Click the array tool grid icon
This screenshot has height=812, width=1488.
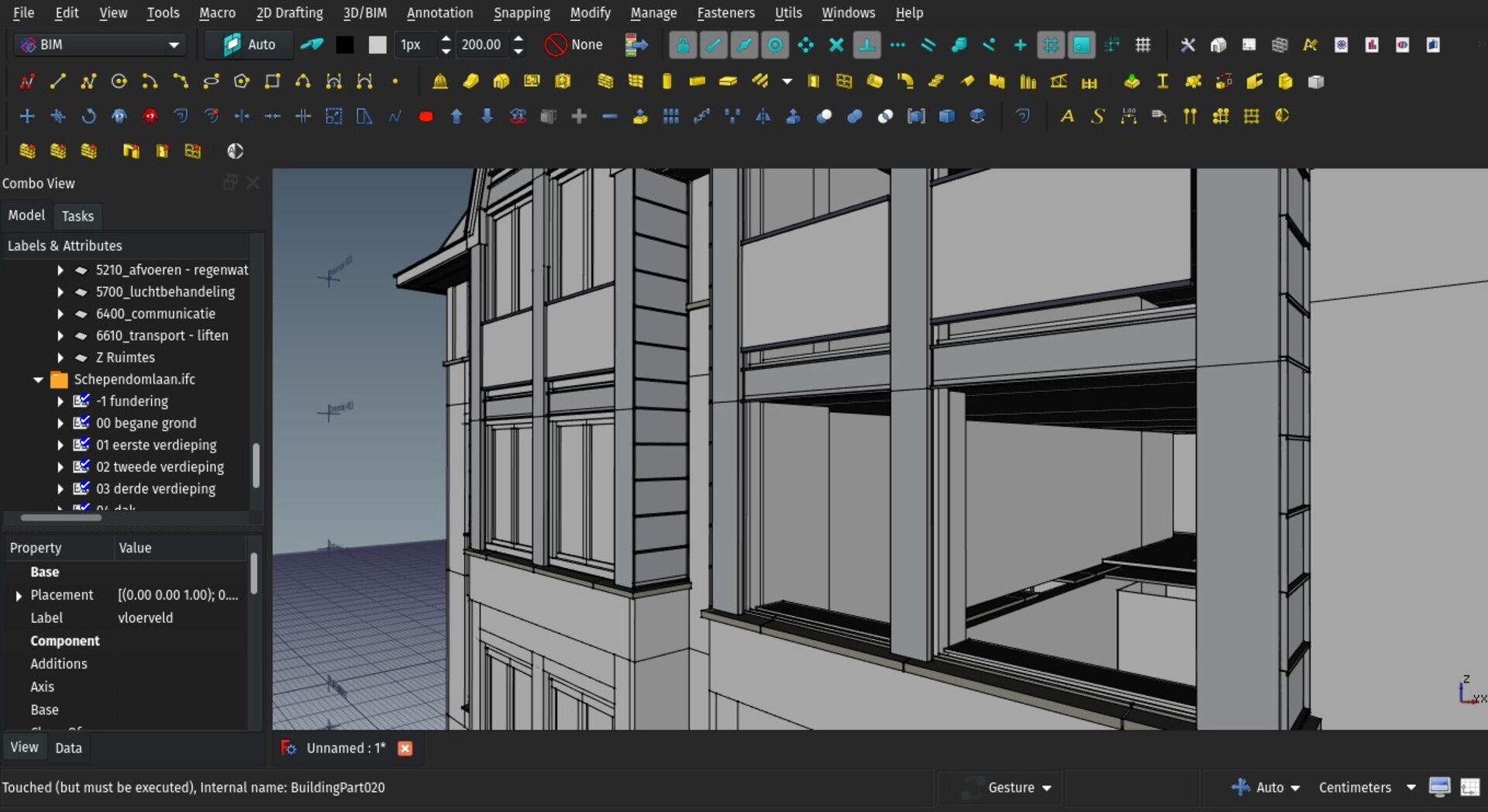point(671,116)
